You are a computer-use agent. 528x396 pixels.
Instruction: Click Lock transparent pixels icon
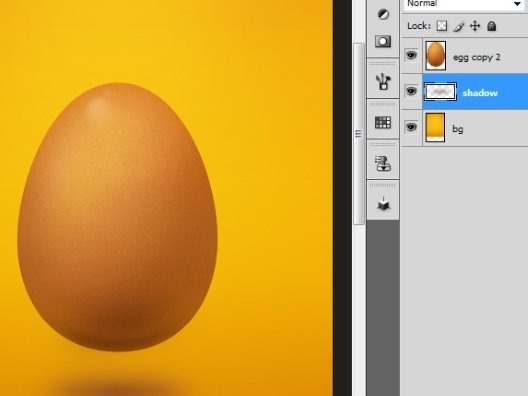tap(442, 26)
